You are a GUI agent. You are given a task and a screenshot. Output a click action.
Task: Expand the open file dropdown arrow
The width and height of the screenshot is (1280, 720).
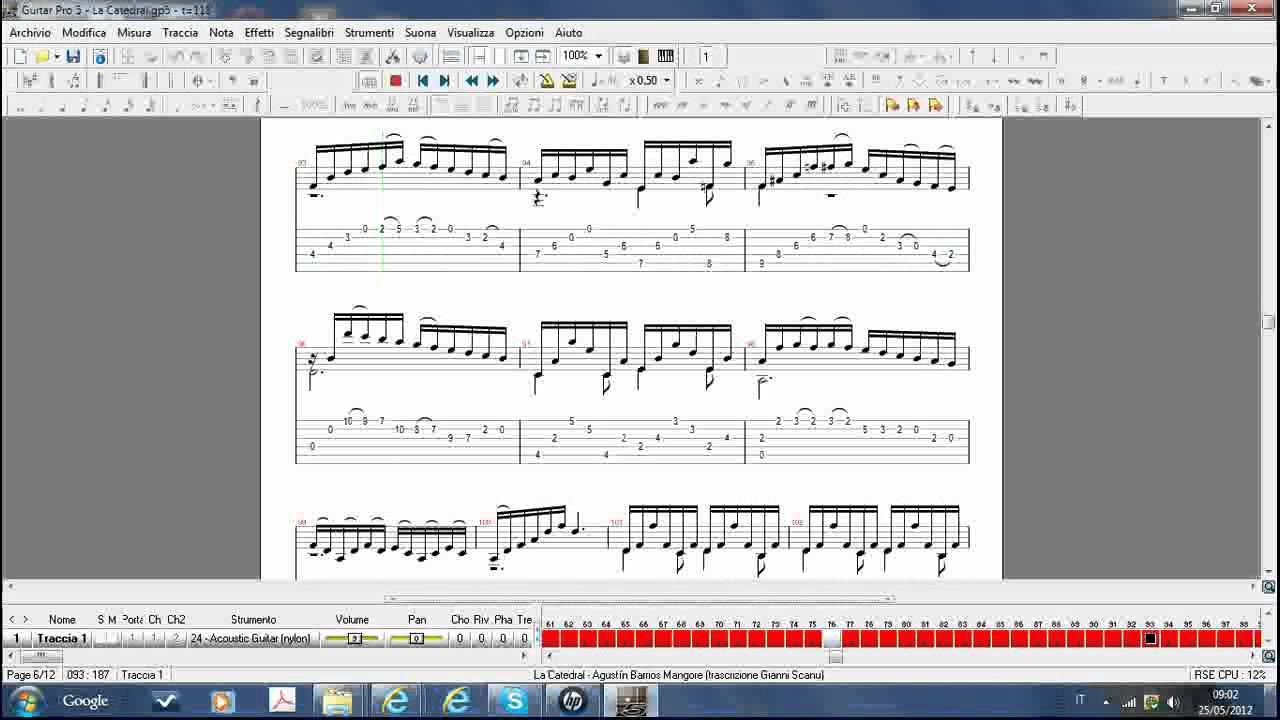(57, 57)
